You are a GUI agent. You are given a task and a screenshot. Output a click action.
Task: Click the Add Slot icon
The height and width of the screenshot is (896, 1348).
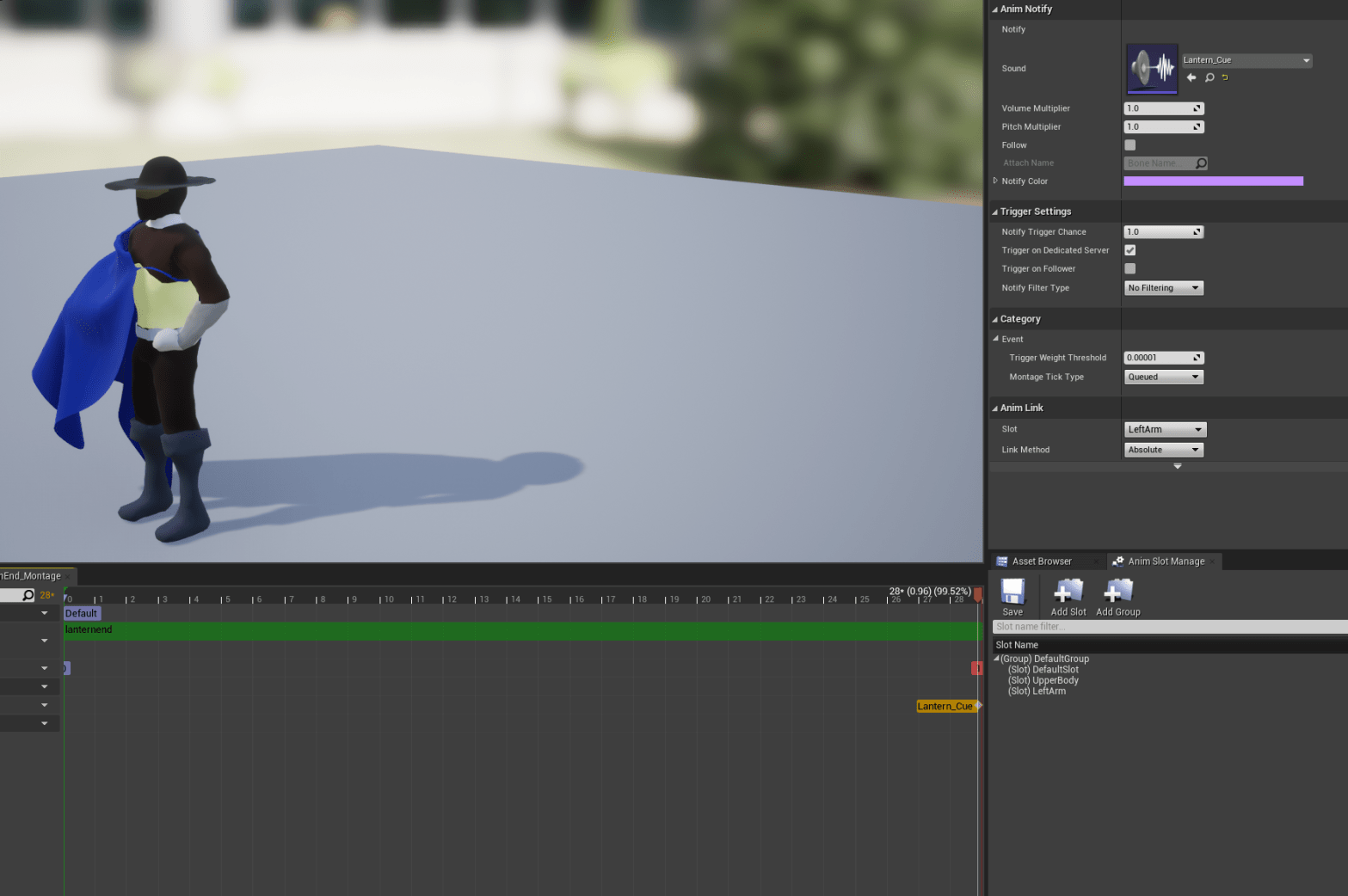(1068, 592)
